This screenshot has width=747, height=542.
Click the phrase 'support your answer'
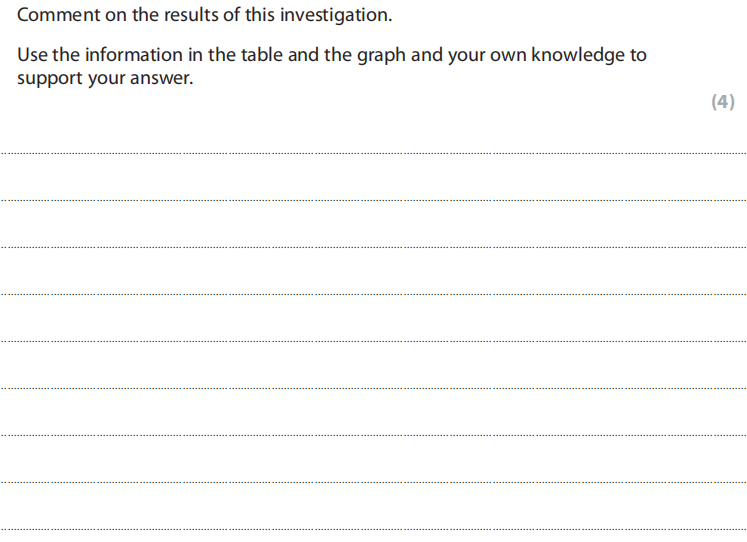104,79
